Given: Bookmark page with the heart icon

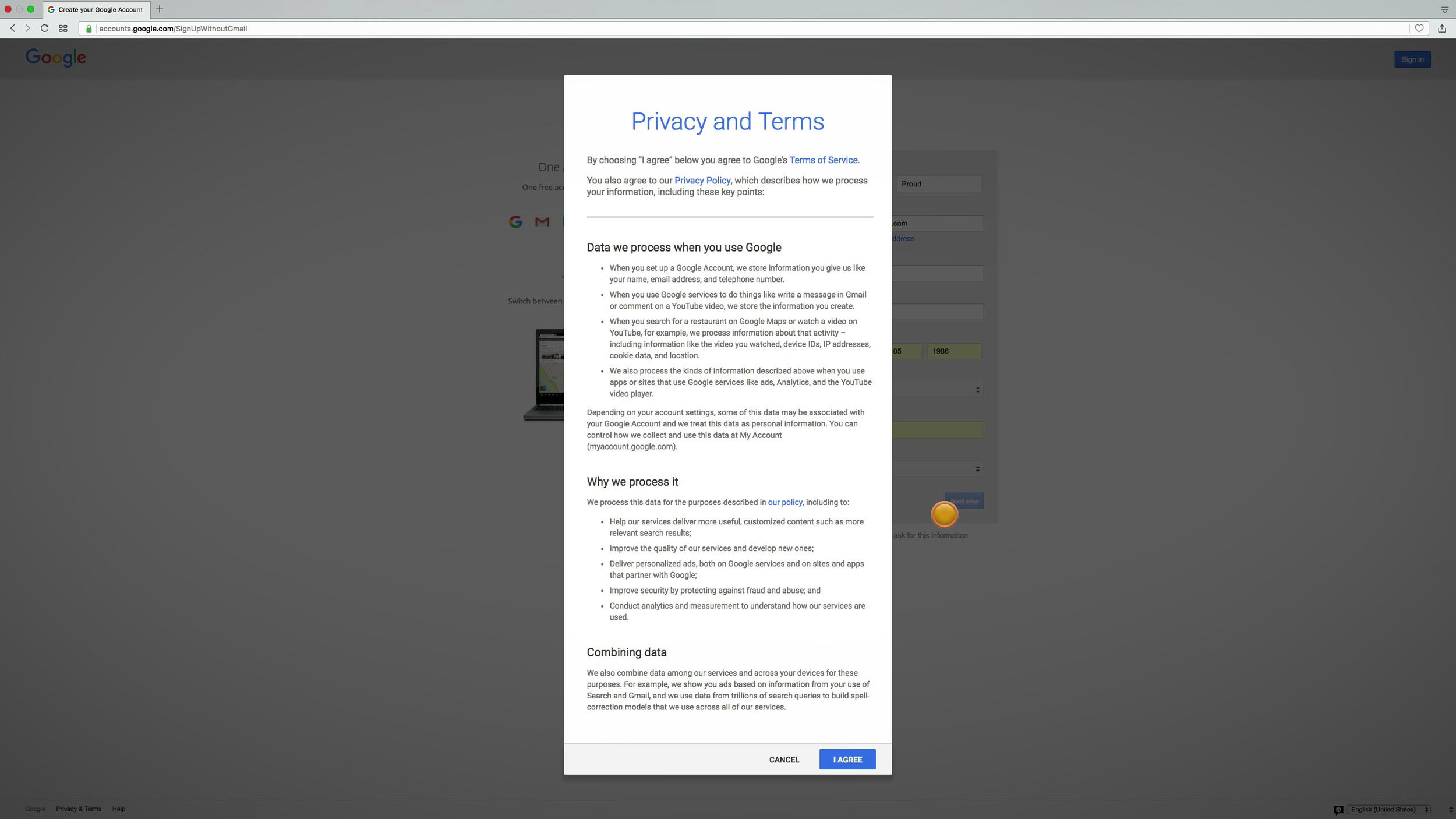Looking at the screenshot, I should [x=1419, y=28].
